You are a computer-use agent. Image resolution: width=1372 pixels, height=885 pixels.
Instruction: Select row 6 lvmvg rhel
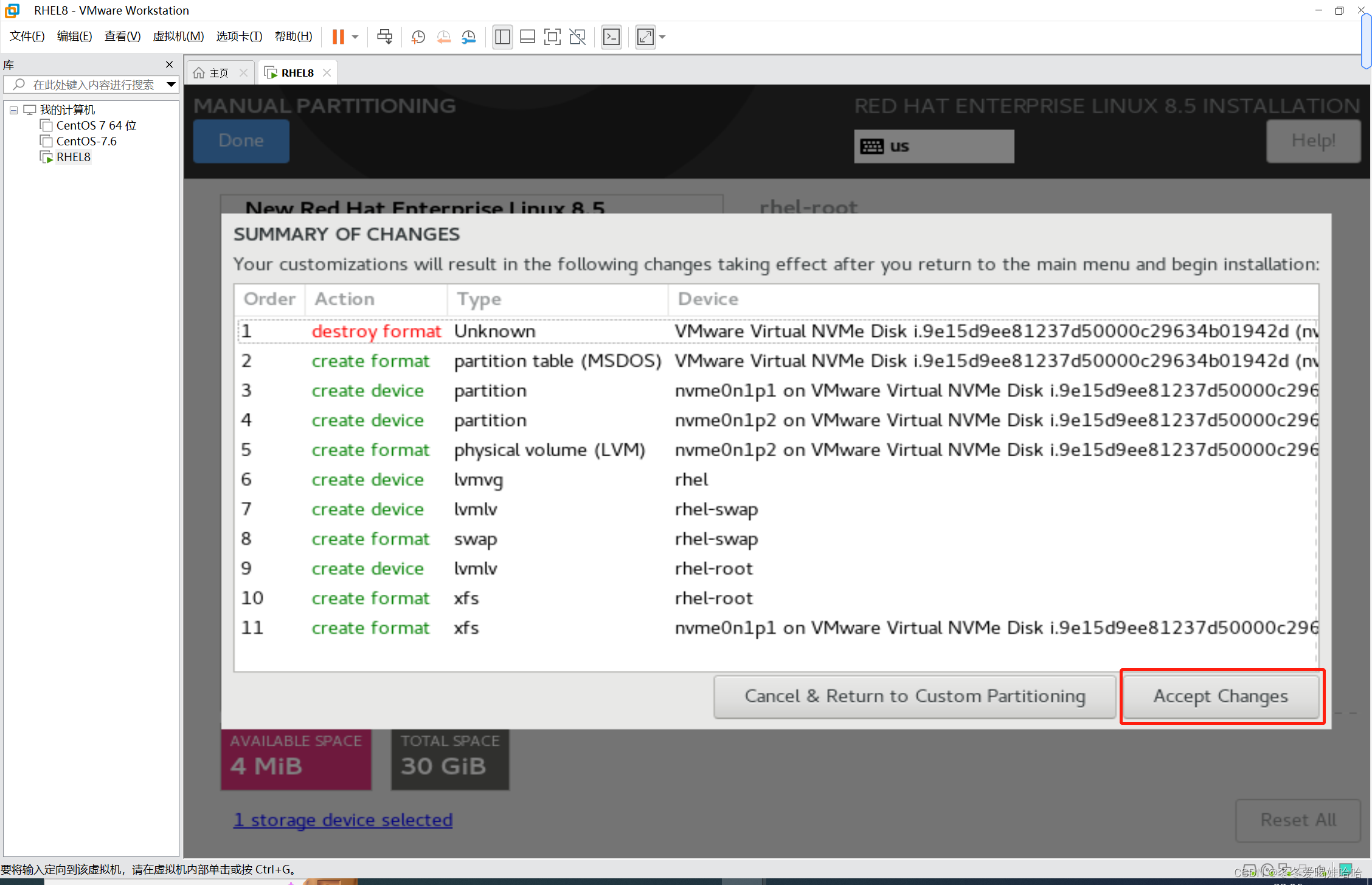[777, 480]
